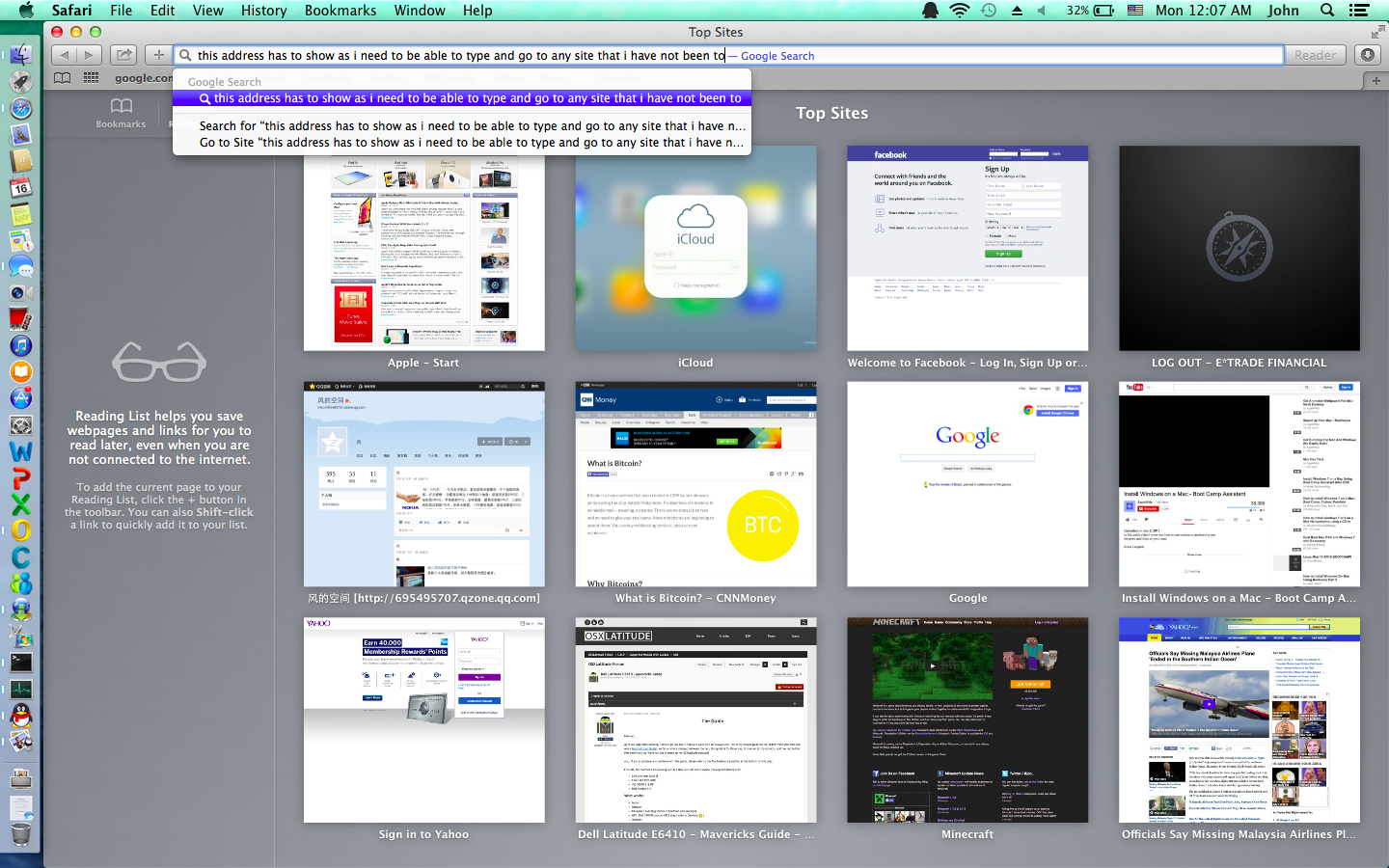Open Activity Monitor from the Dock

(20, 689)
